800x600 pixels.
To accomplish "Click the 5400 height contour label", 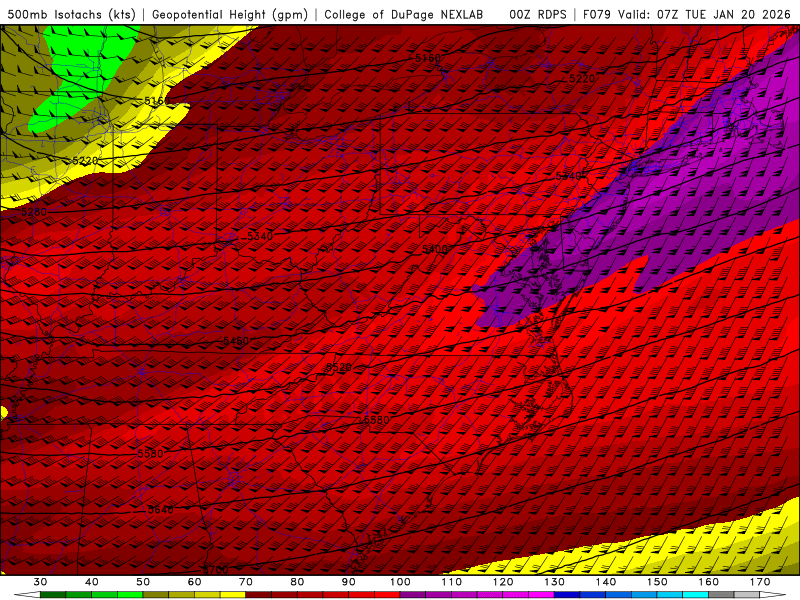I will [x=435, y=249].
